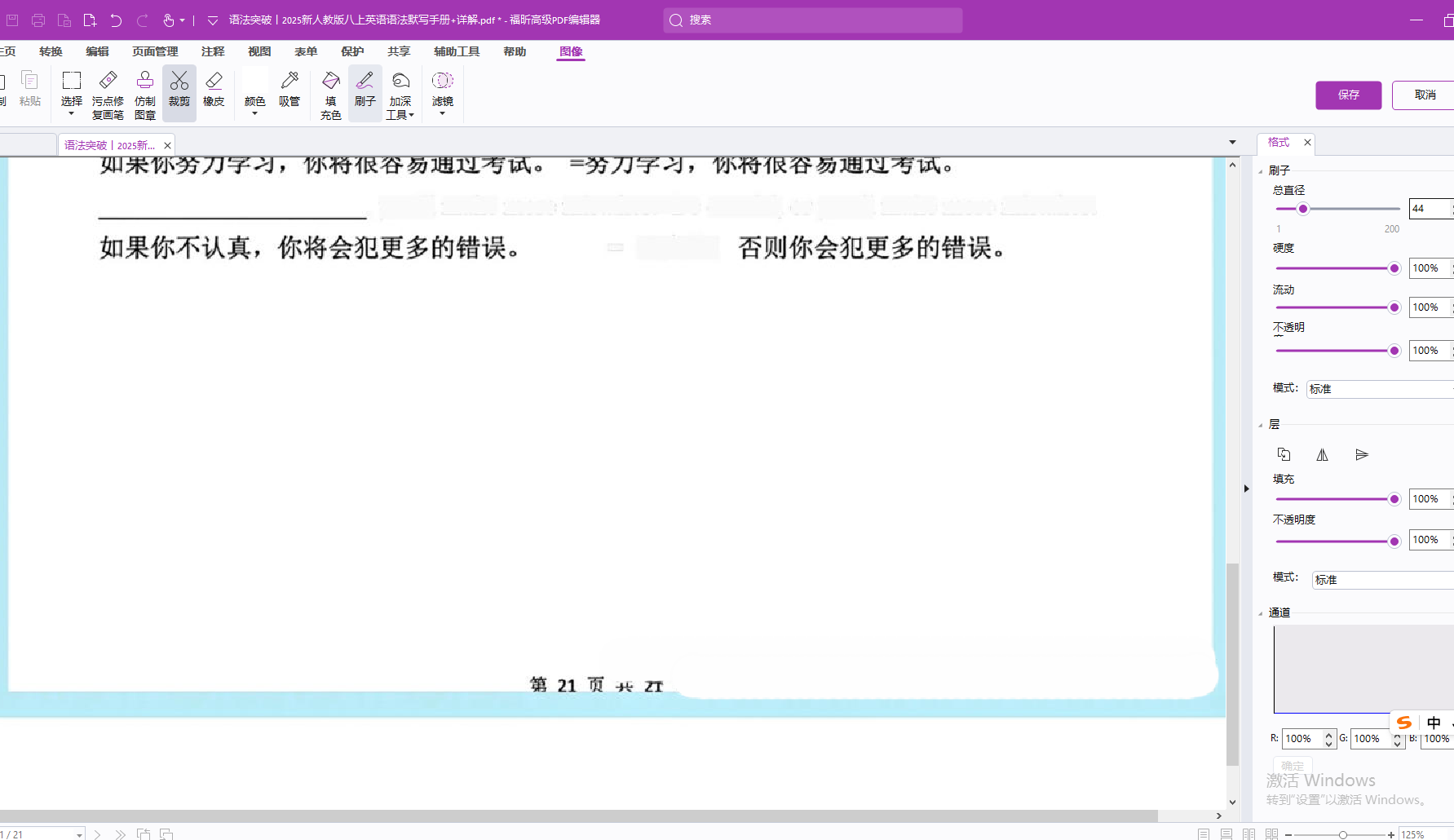Switch to the 页面管理 ribbon tab
1454x840 pixels.
[x=155, y=51]
